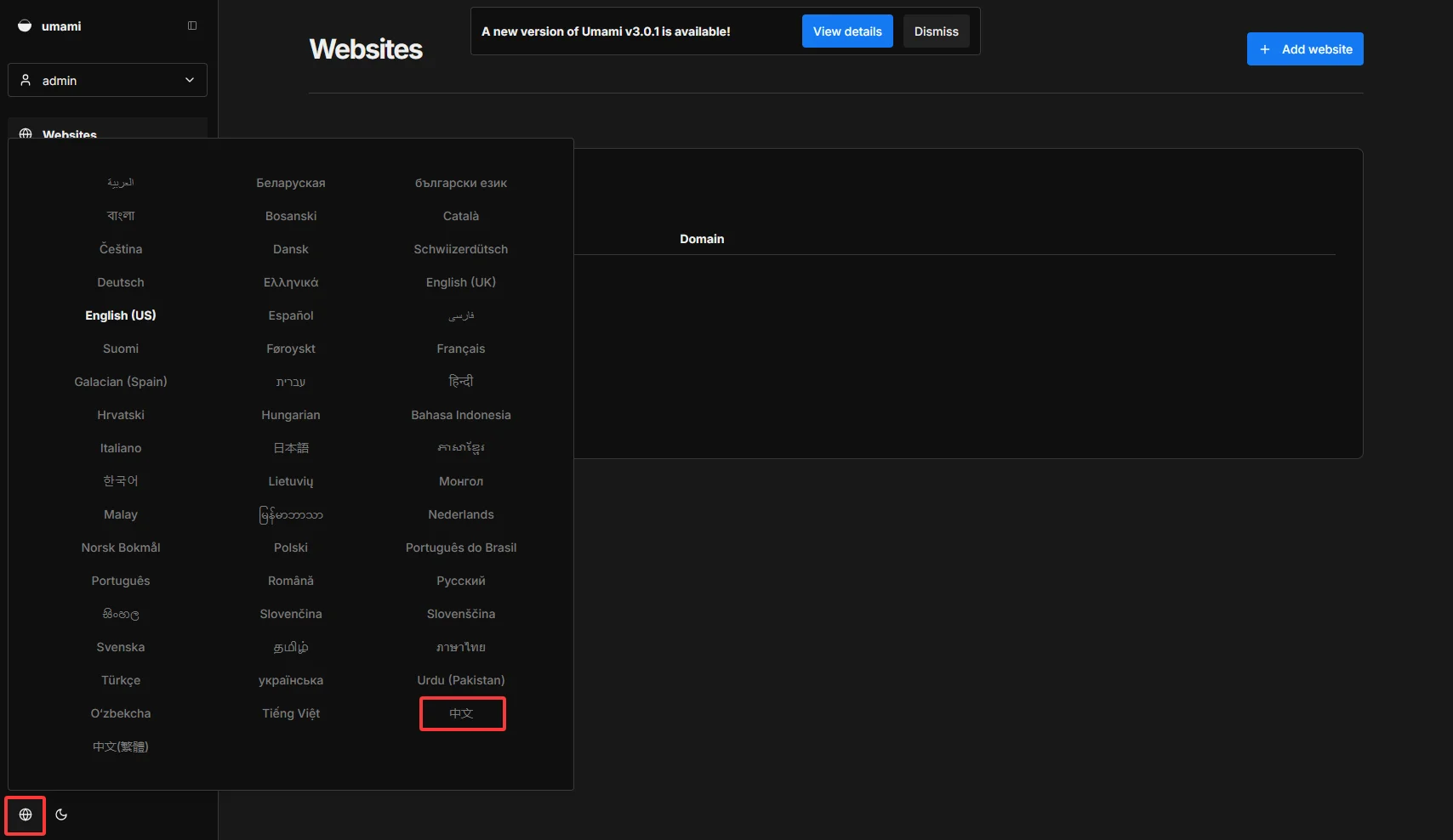The height and width of the screenshot is (840, 1453).
Task: Choose 中文(繁體) traditional Chinese
Action: tap(121, 746)
